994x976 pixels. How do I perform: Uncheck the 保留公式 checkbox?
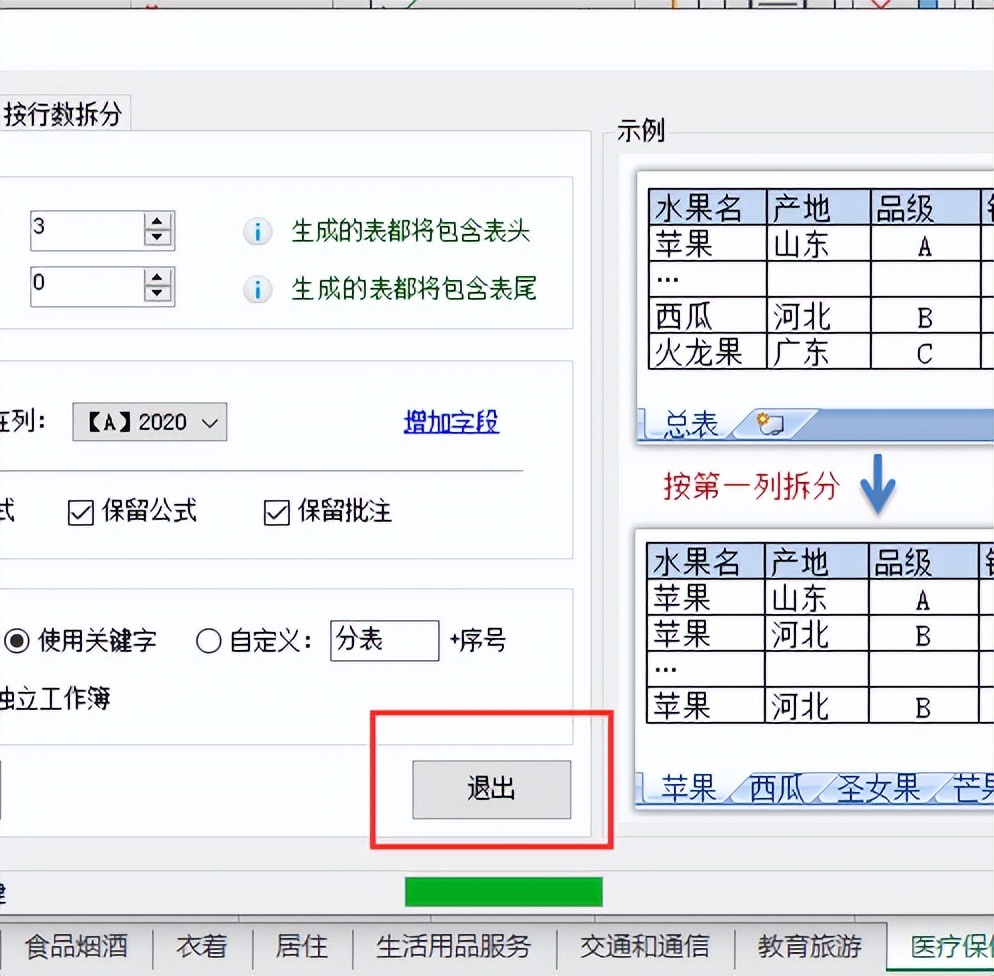pos(79,512)
